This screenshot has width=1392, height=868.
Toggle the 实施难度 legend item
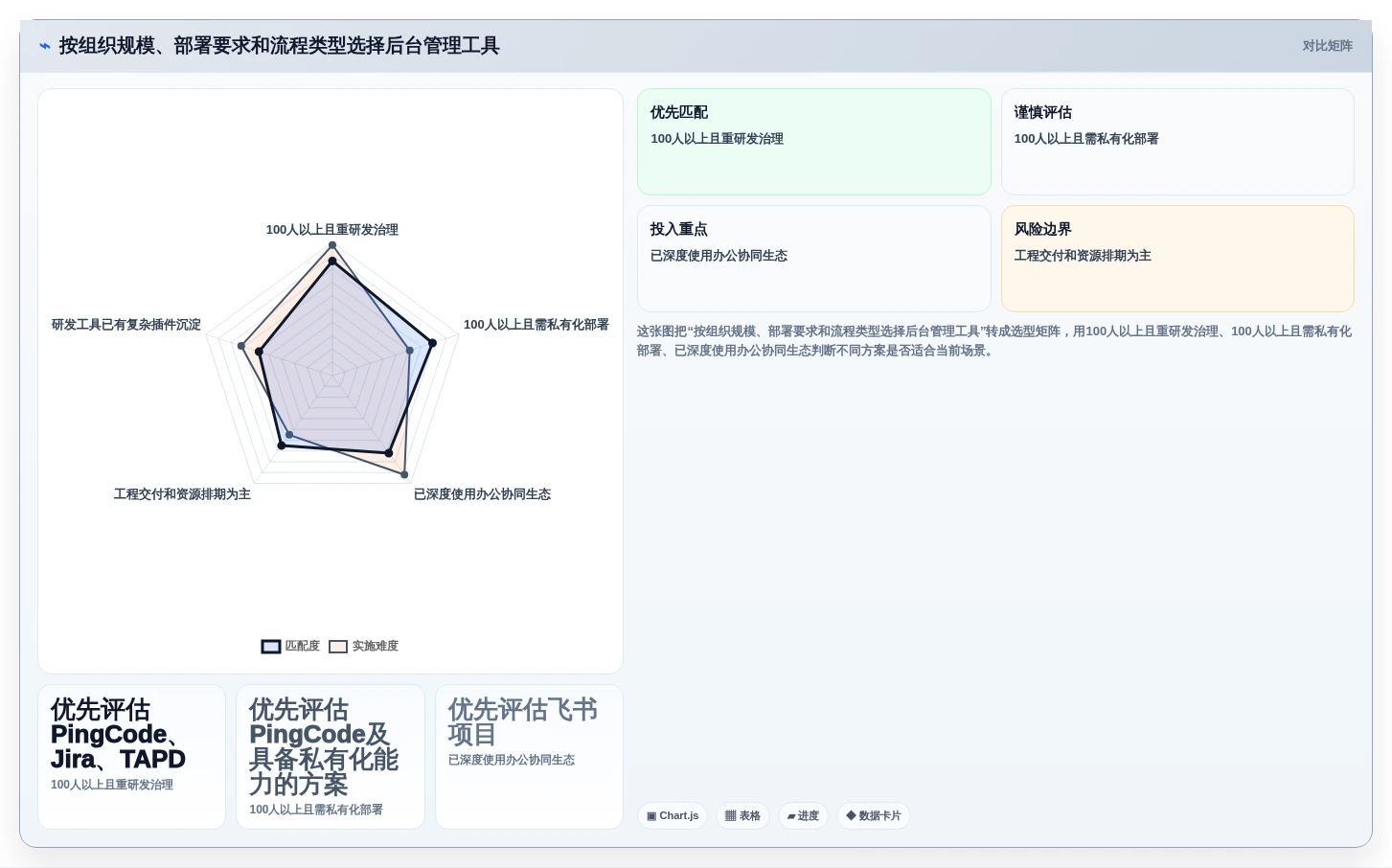click(x=363, y=647)
